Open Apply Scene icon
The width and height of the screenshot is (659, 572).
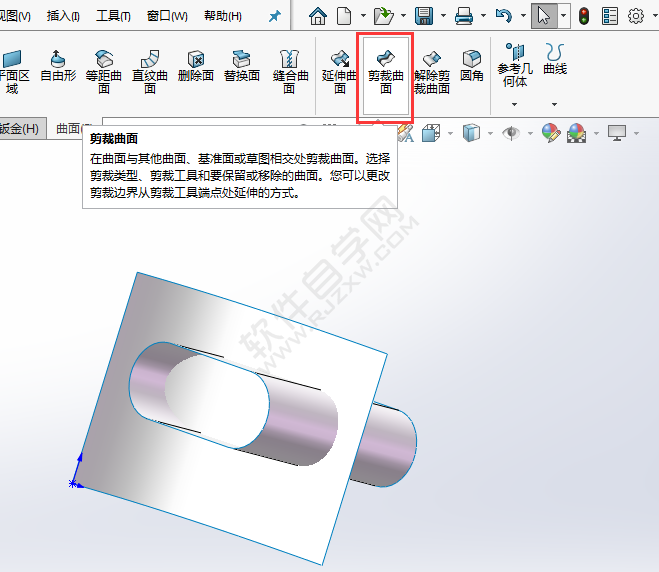pyautogui.click(x=577, y=133)
